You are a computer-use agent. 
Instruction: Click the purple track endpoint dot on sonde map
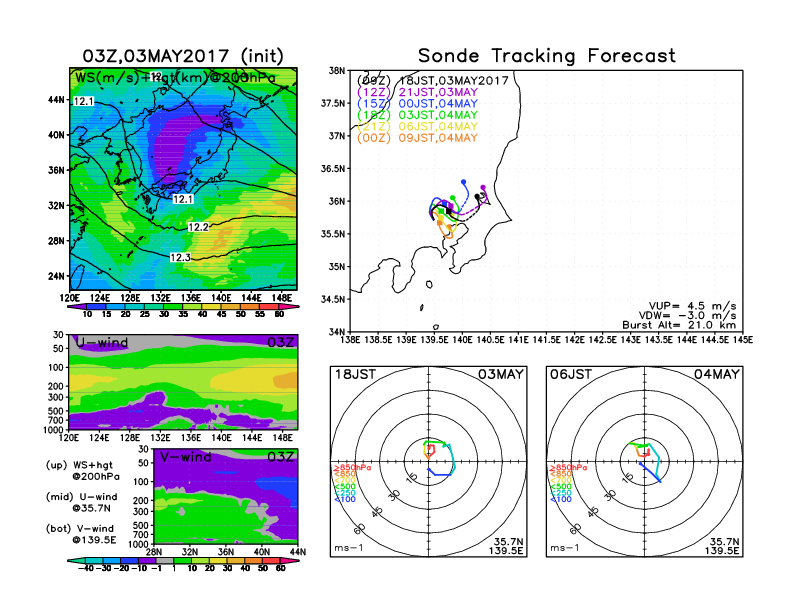483,187
